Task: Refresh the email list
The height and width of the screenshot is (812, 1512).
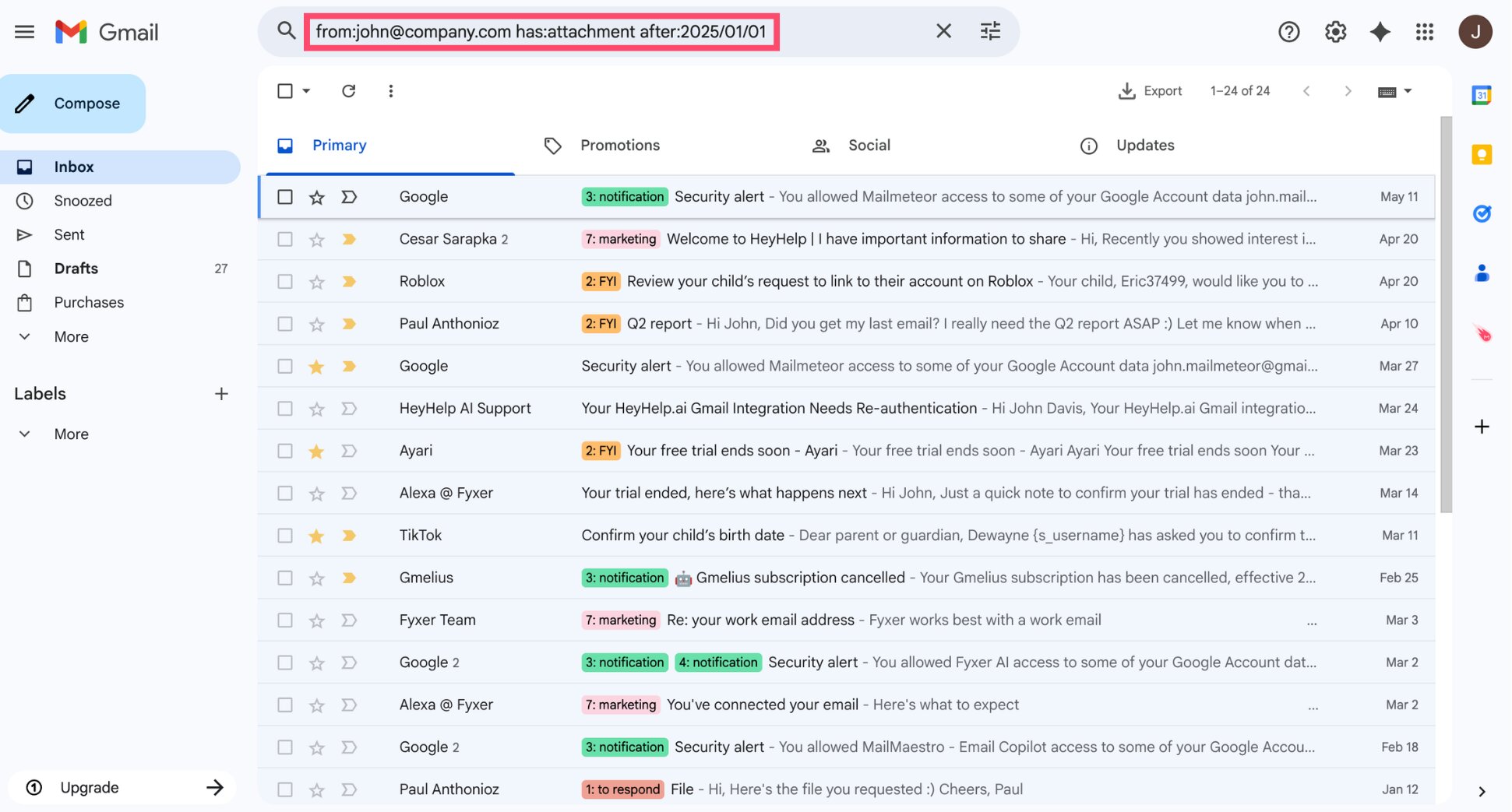Action: 349,91
